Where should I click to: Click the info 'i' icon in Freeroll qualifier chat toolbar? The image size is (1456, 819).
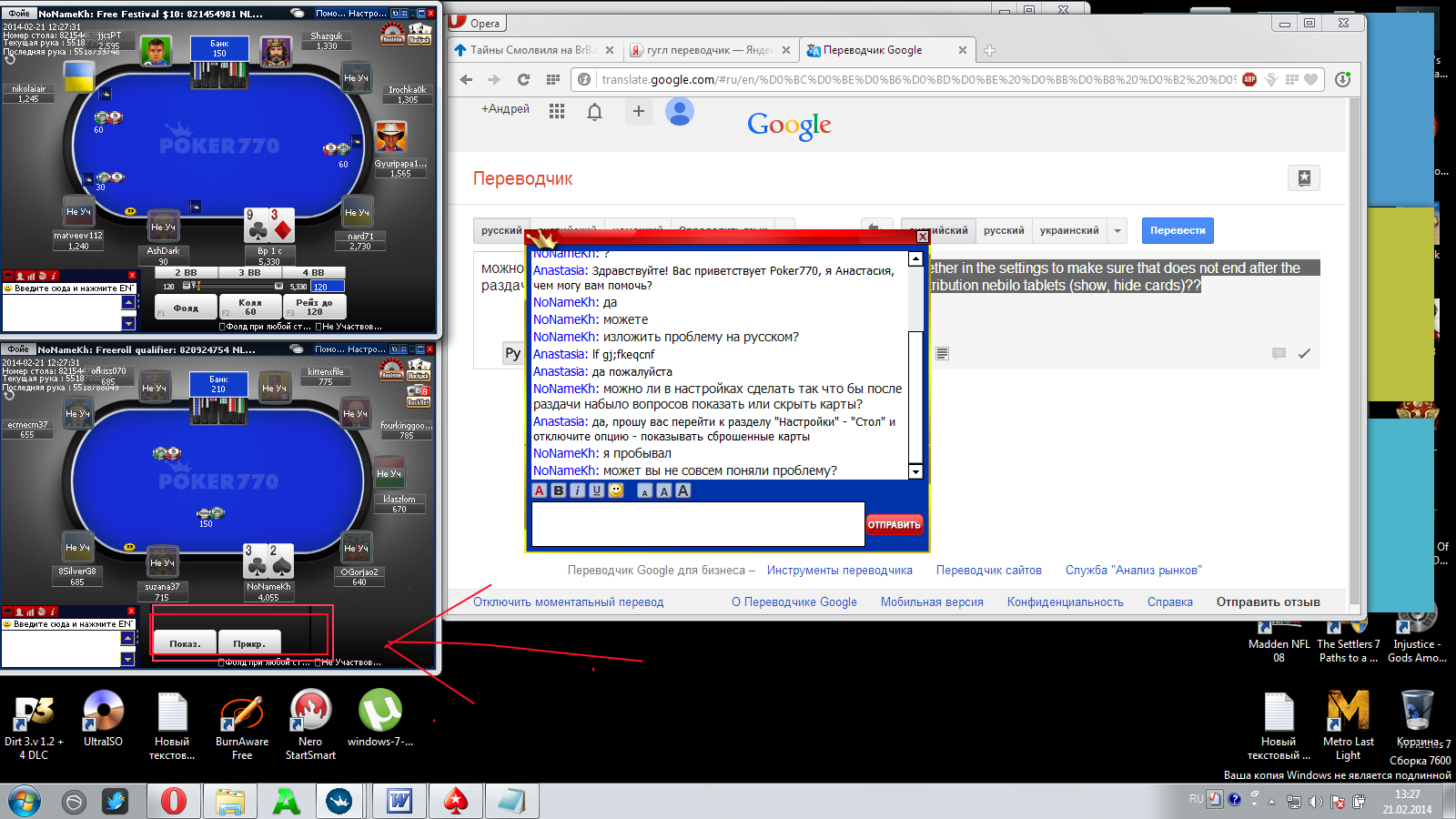54,612
